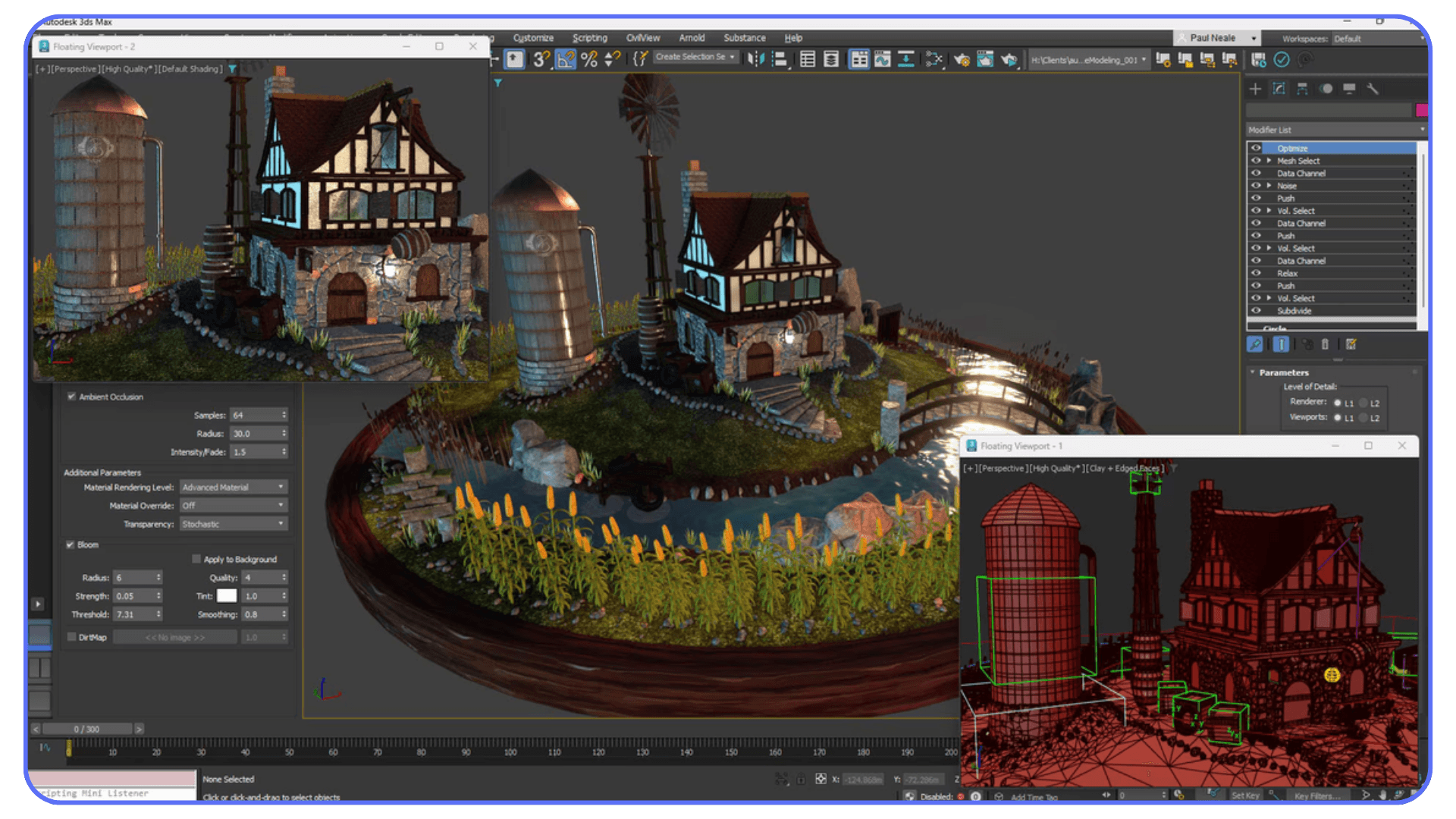Open the Scene Explorer toggle icon

coord(808,59)
